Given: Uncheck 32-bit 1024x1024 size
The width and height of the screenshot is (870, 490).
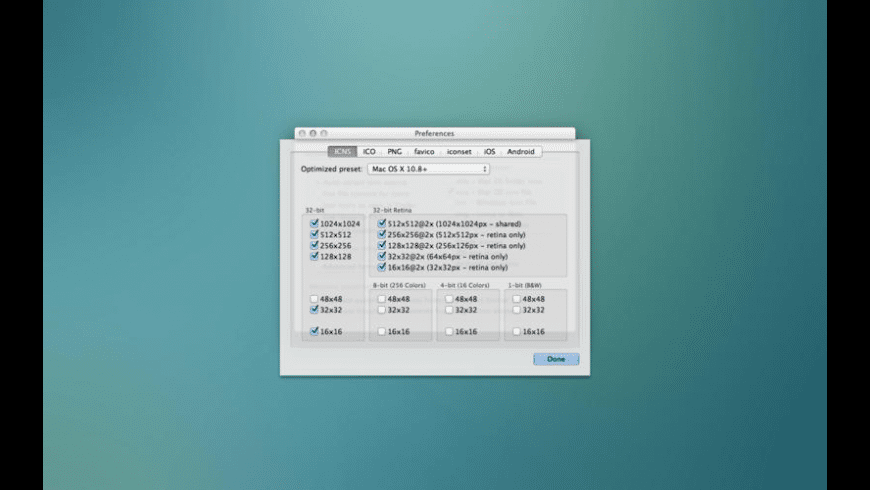Looking at the screenshot, I should tap(314, 223).
